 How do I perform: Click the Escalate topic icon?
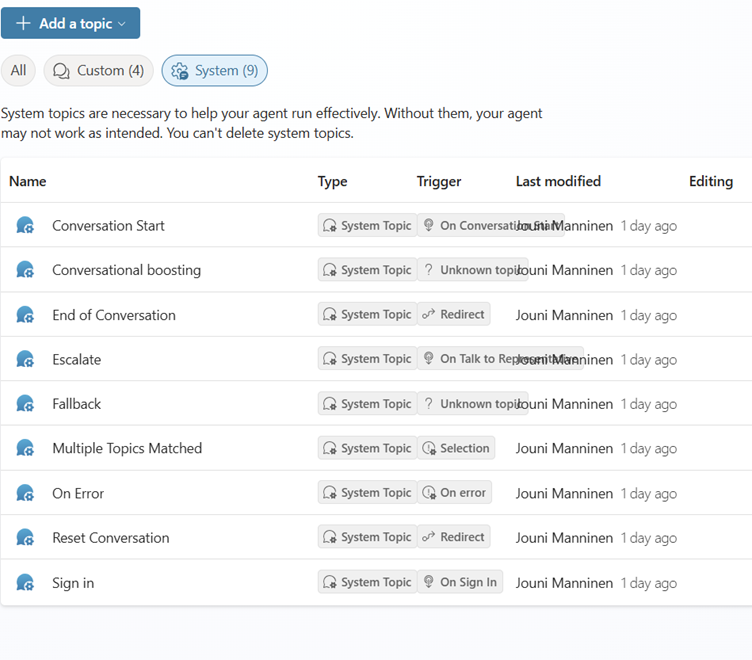(x=26, y=359)
